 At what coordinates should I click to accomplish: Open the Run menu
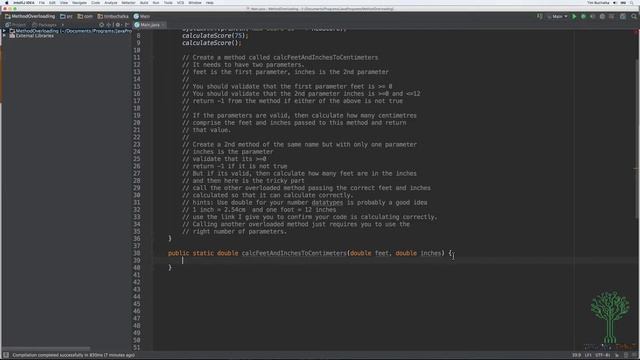click(x=156, y=2)
